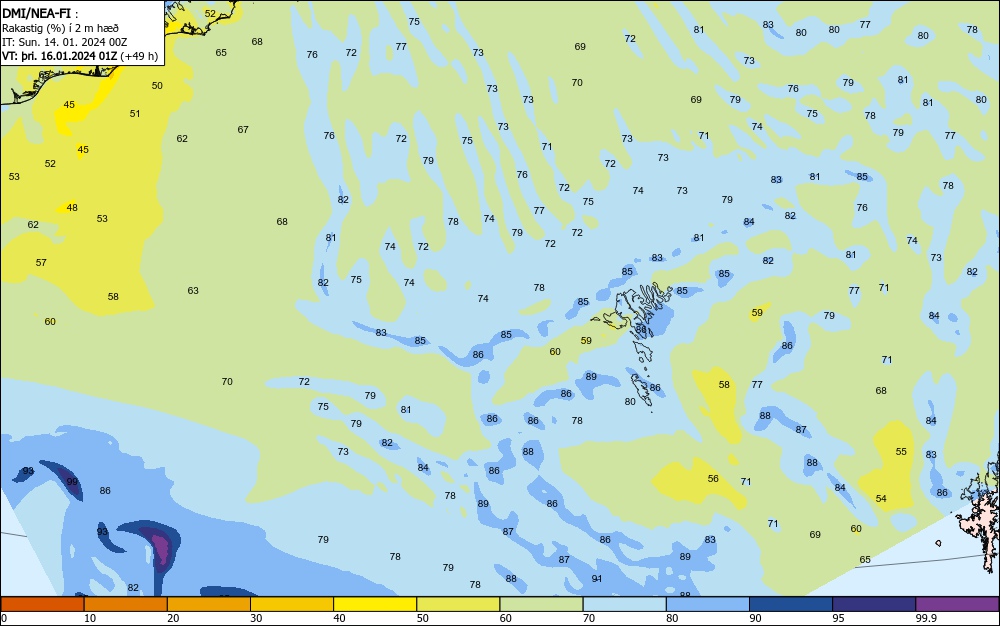Click the bright yellow 40–50 legend swatch
Viewport: 1000px width, 626px height.
point(375,604)
